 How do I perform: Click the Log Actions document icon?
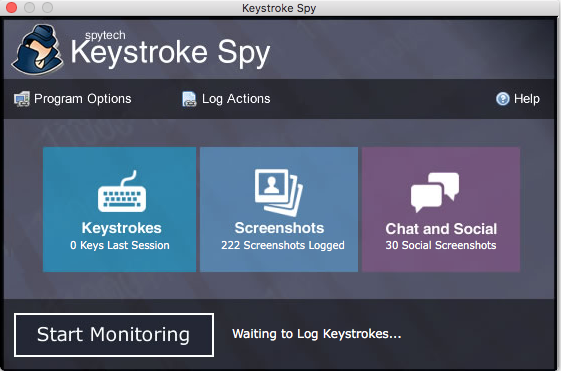(x=189, y=99)
